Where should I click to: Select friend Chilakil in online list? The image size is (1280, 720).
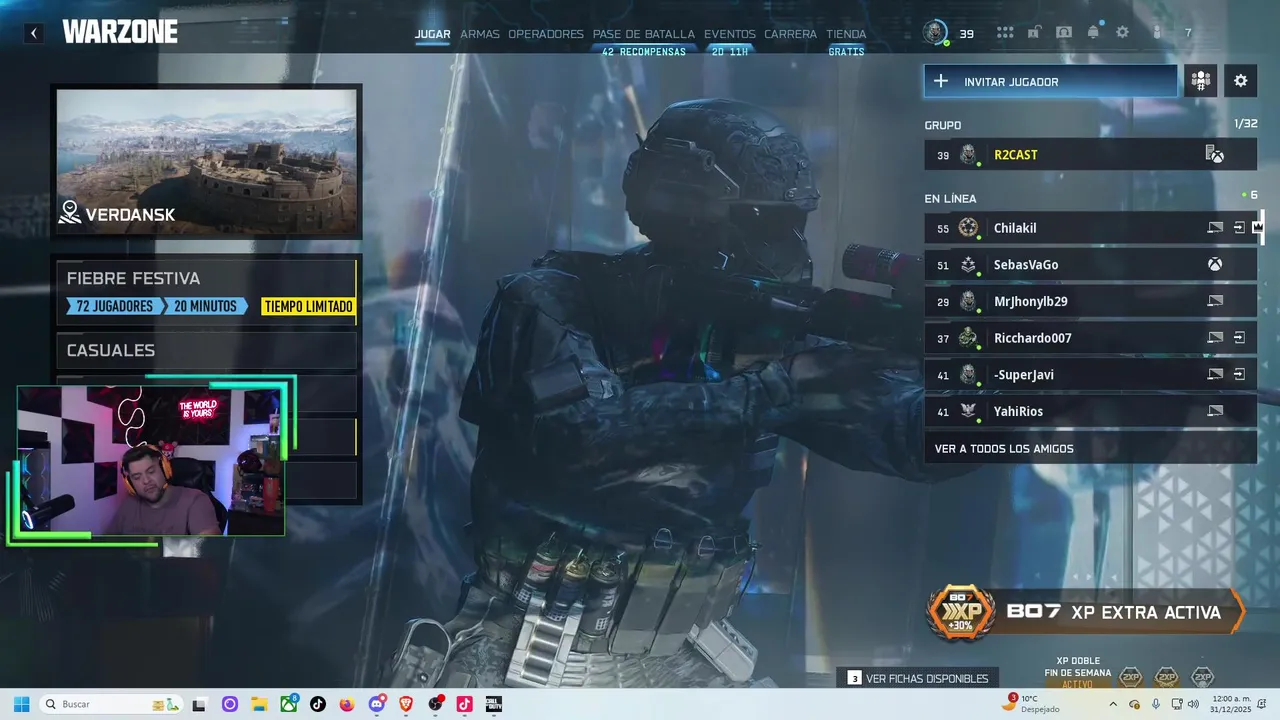pos(1090,228)
